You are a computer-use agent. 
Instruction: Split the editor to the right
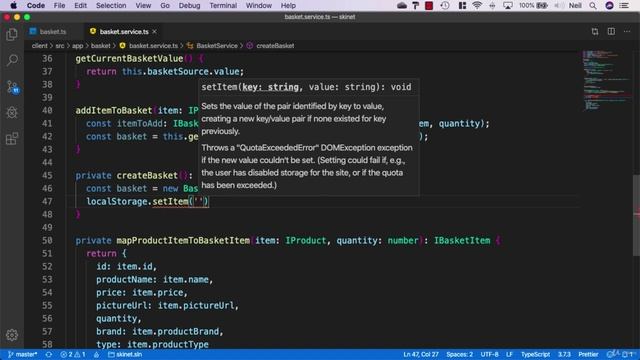click(611, 31)
